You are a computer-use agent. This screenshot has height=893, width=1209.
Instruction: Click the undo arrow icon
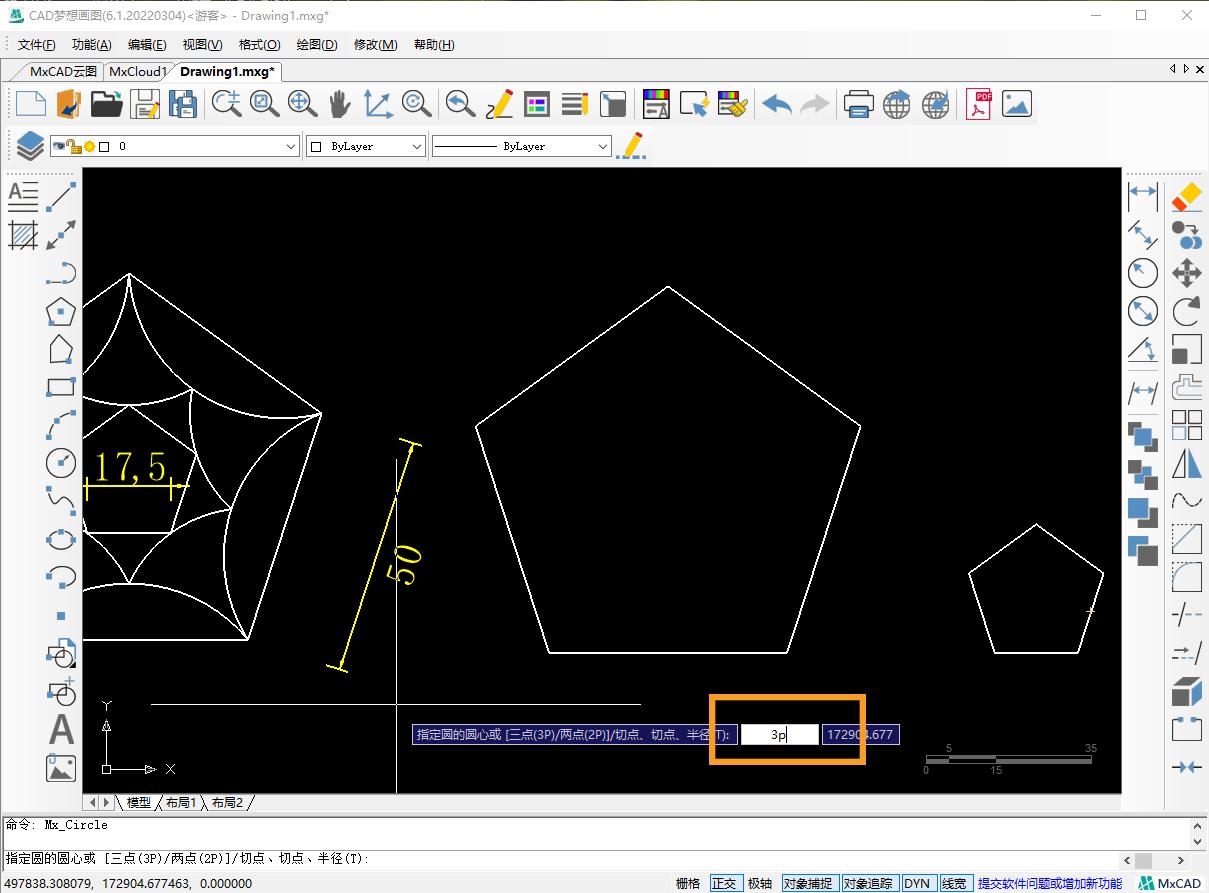click(x=776, y=104)
